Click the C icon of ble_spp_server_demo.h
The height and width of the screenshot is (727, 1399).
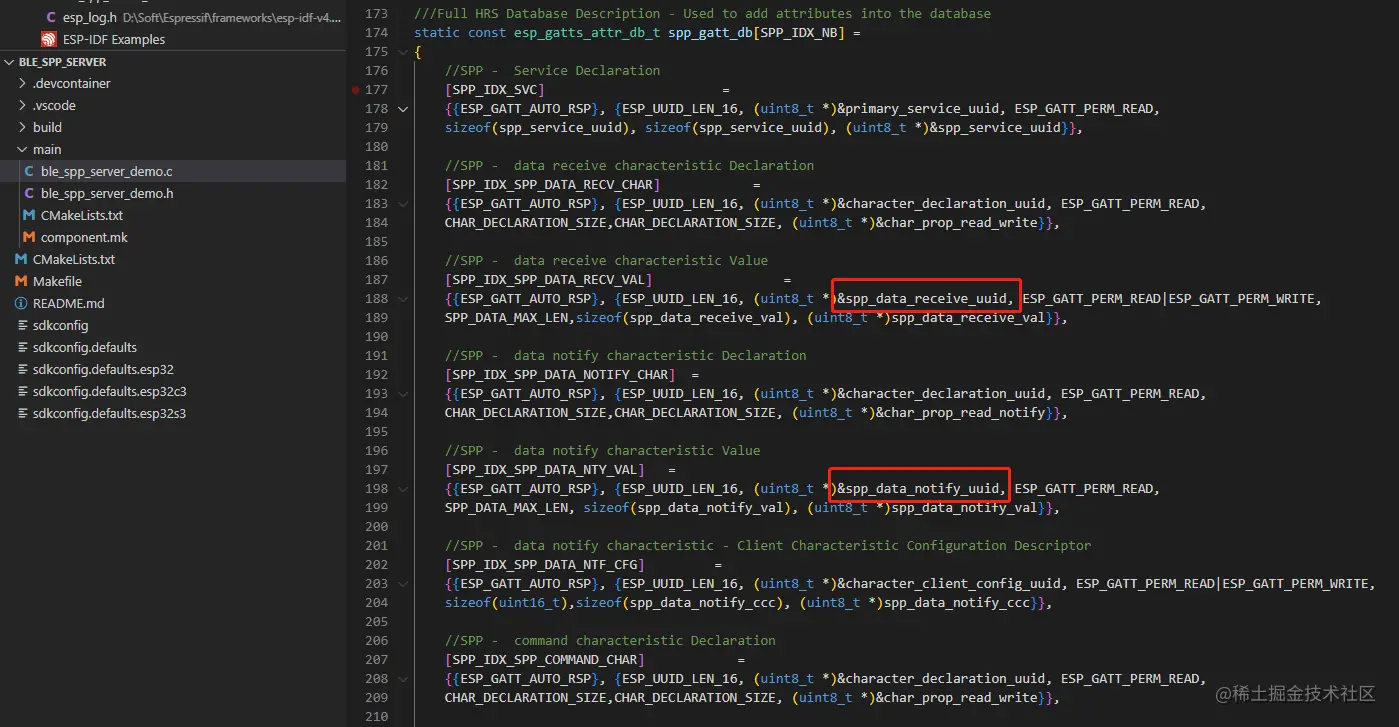pos(29,194)
